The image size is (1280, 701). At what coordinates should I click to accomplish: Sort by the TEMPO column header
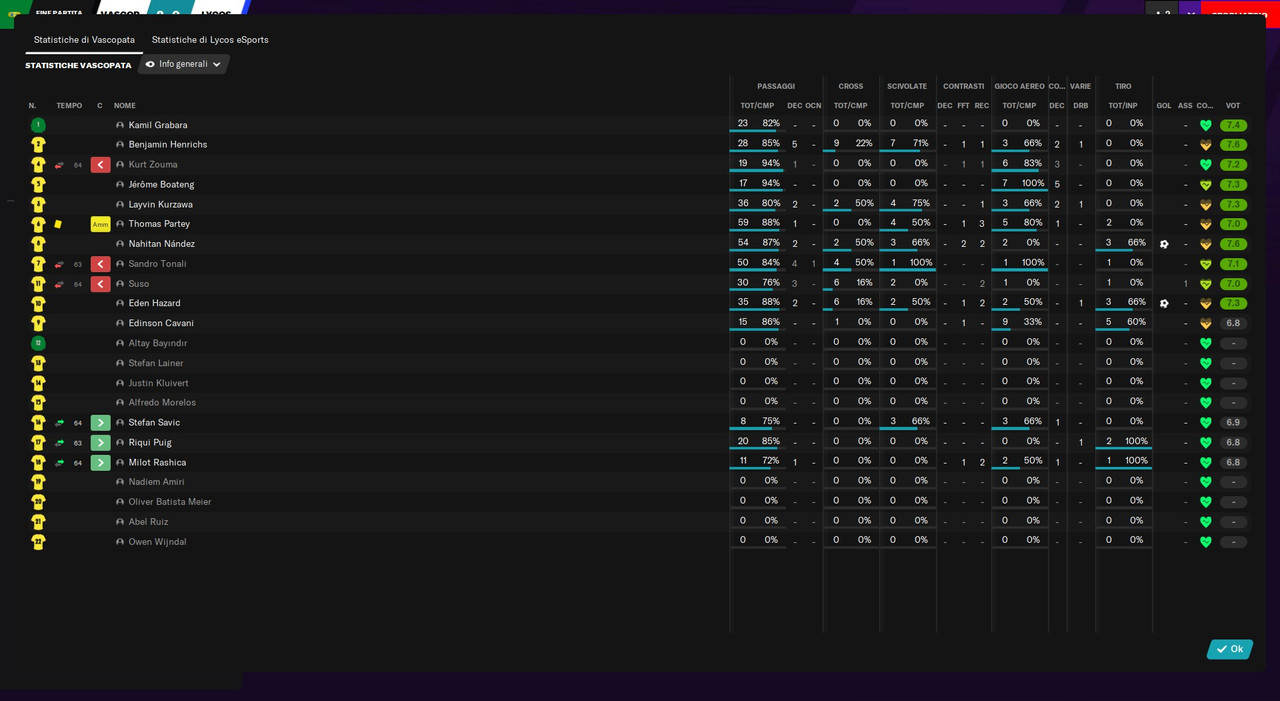[x=69, y=106]
